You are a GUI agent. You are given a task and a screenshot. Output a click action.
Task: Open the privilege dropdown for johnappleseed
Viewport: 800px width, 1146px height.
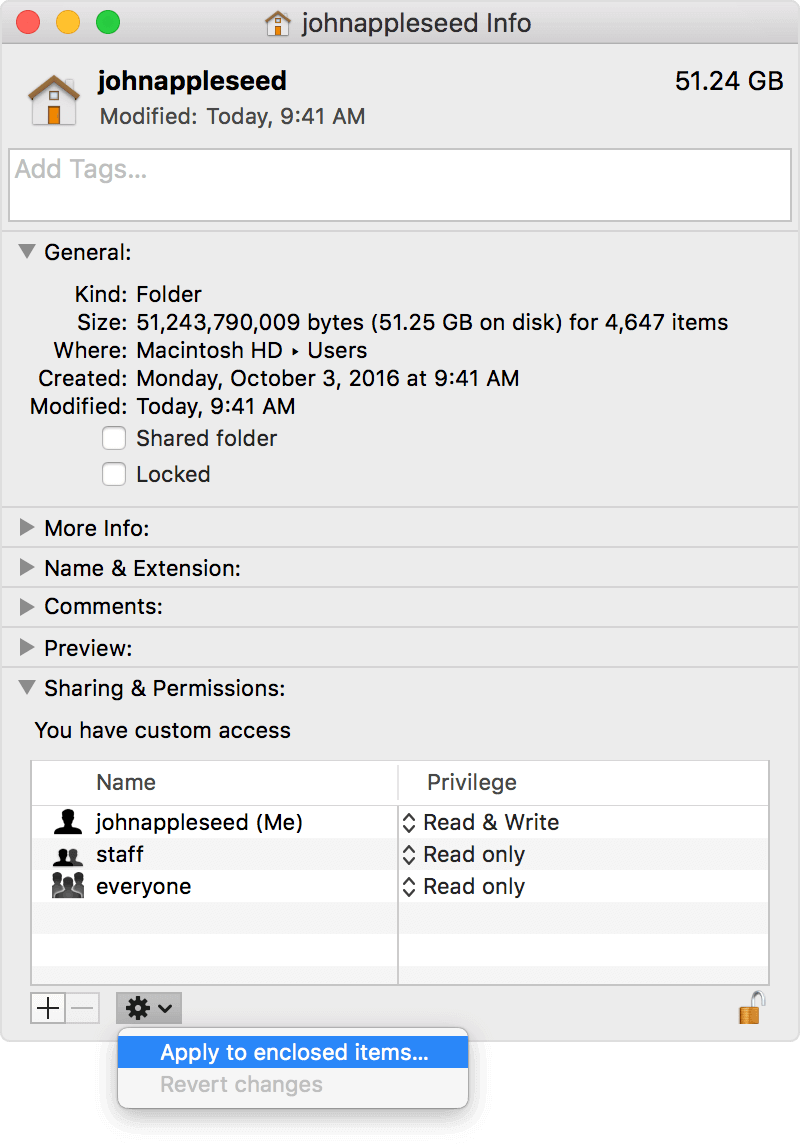[408, 822]
